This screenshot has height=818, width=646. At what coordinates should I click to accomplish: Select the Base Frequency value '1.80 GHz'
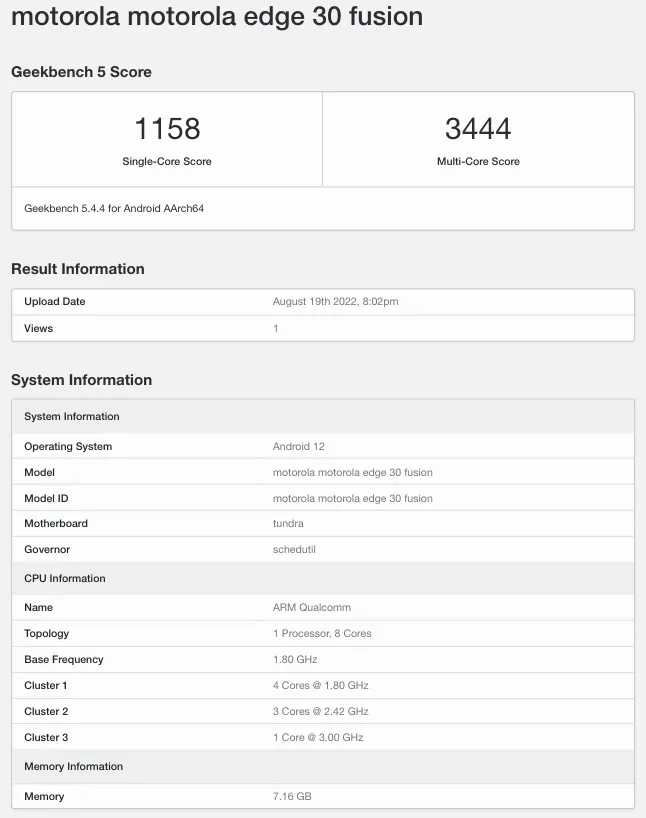[295, 660]
